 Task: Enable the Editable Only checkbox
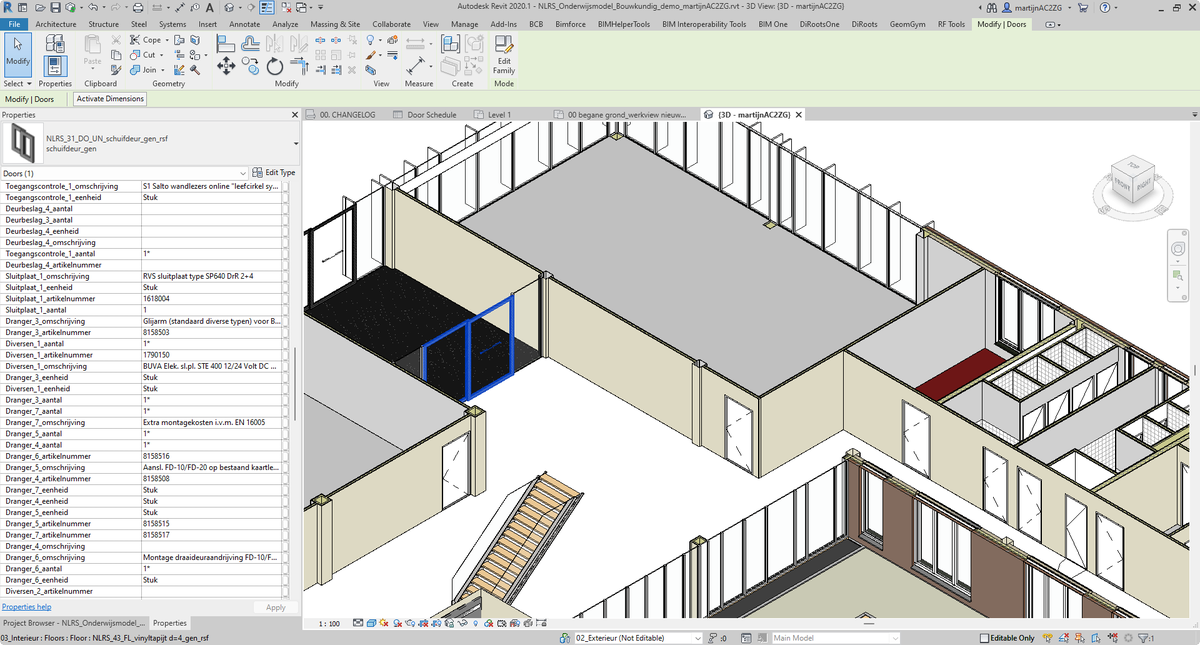click(x=983, y=637)
